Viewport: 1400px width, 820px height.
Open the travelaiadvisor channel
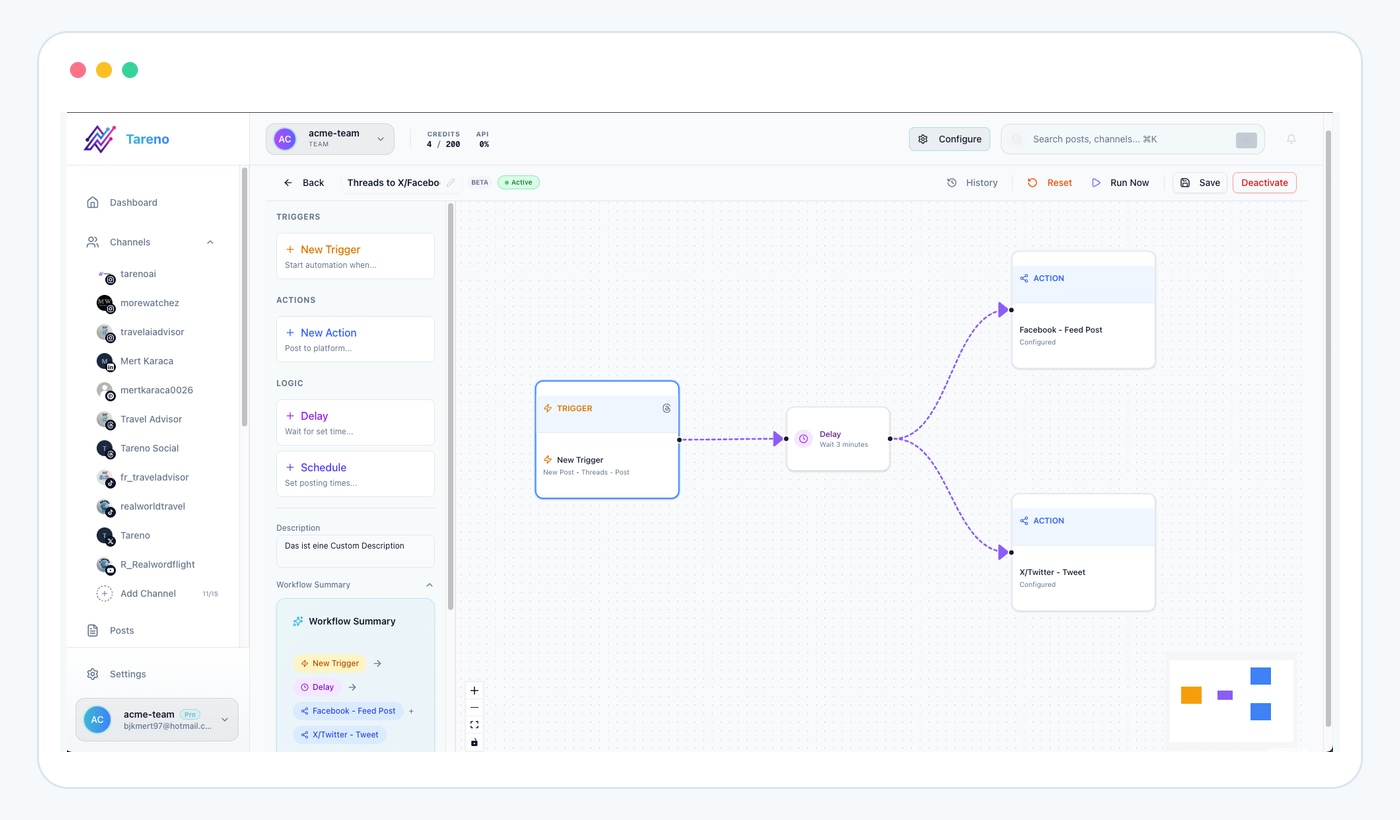(x=152, y=332)
